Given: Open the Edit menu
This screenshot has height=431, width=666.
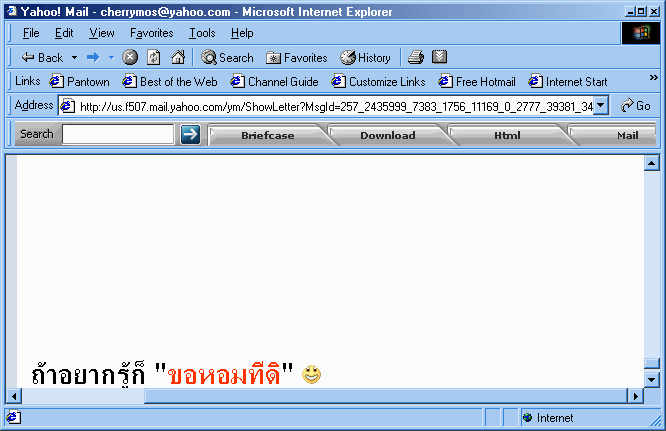Looking at the screenshot, I should tap(64, 33).
